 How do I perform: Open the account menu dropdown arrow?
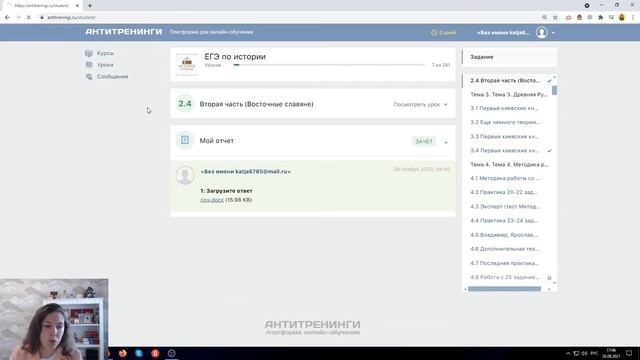click(553, 33)
